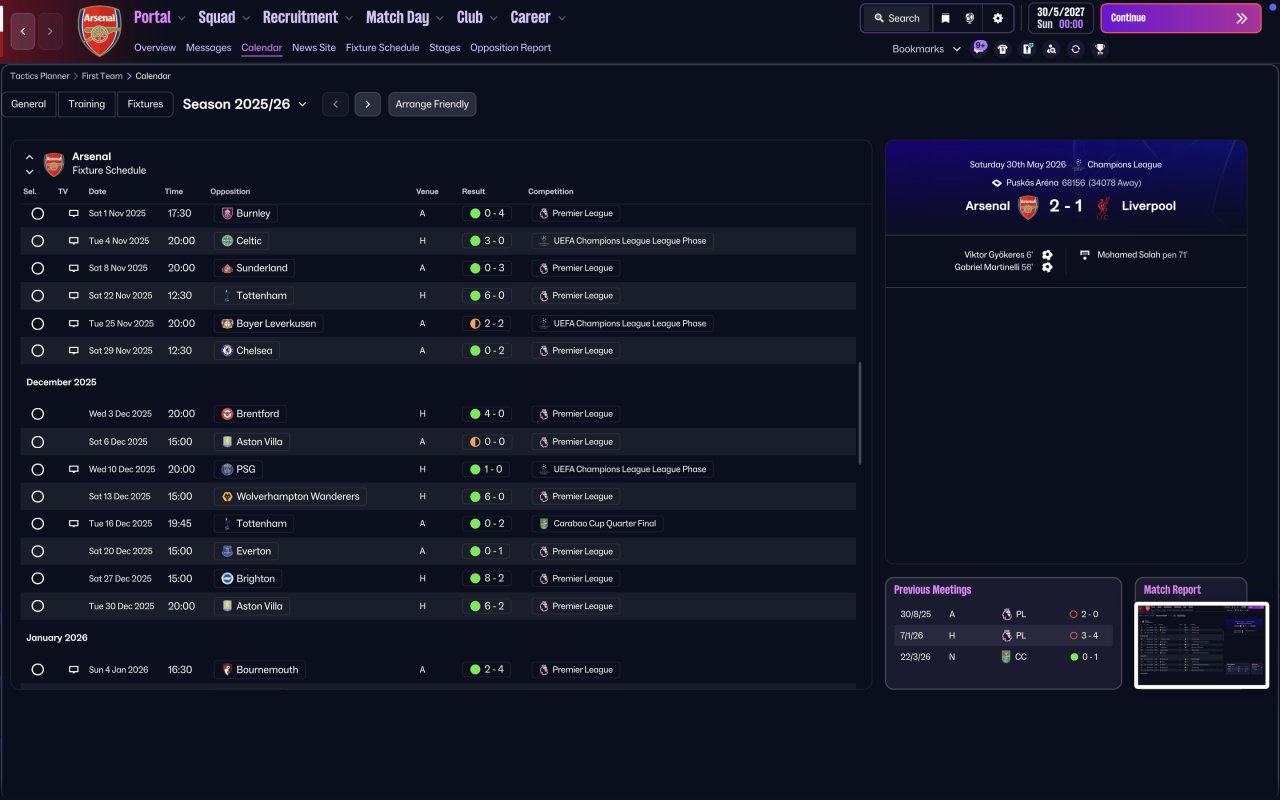
Task: Switch to the Opposition Report tab
Action: [510, 48]
